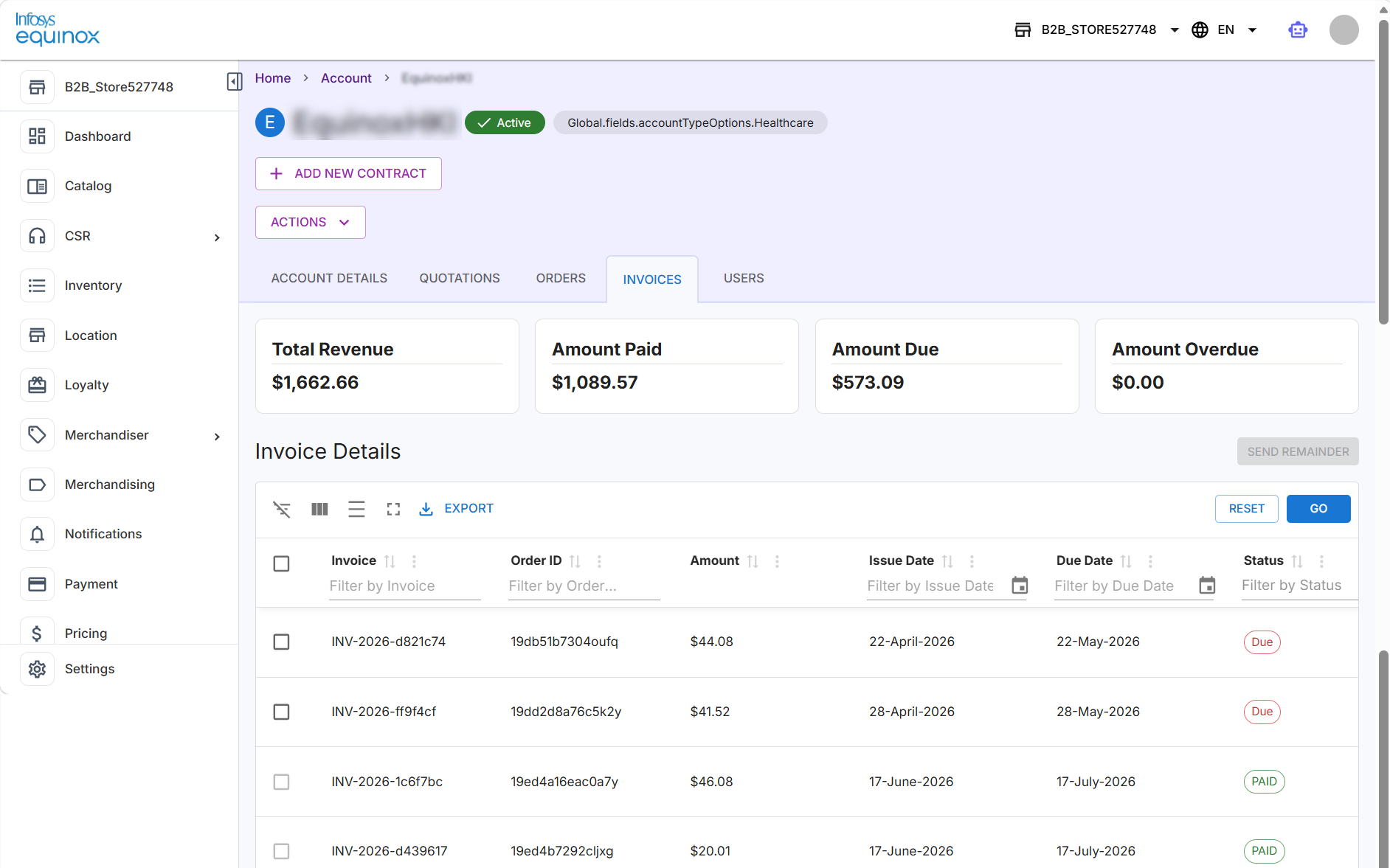The width and height of the screenshot is (1390, 868).
Task: Switch to the USERS tab
Action: 744,278
